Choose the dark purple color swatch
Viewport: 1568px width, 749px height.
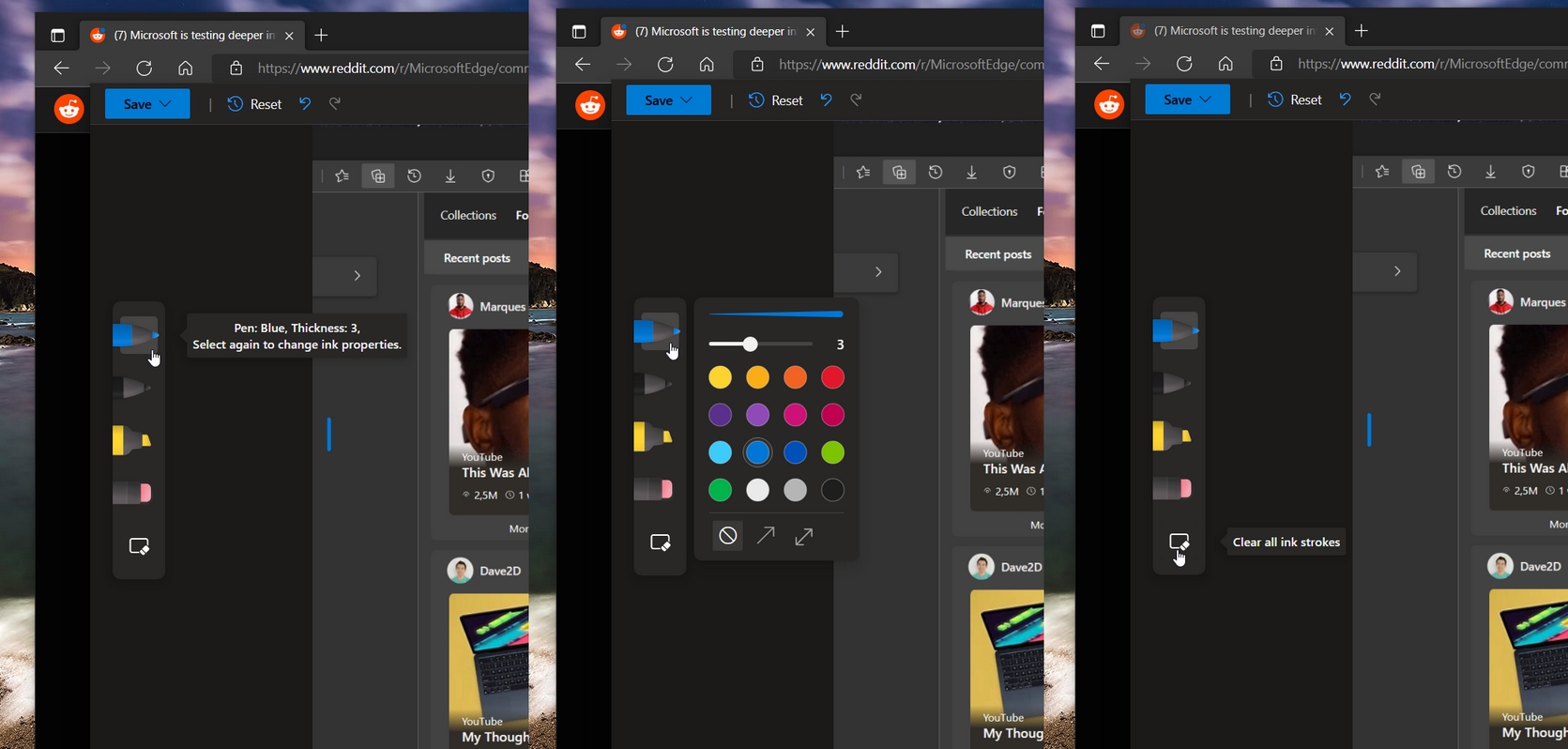(720, 415)
